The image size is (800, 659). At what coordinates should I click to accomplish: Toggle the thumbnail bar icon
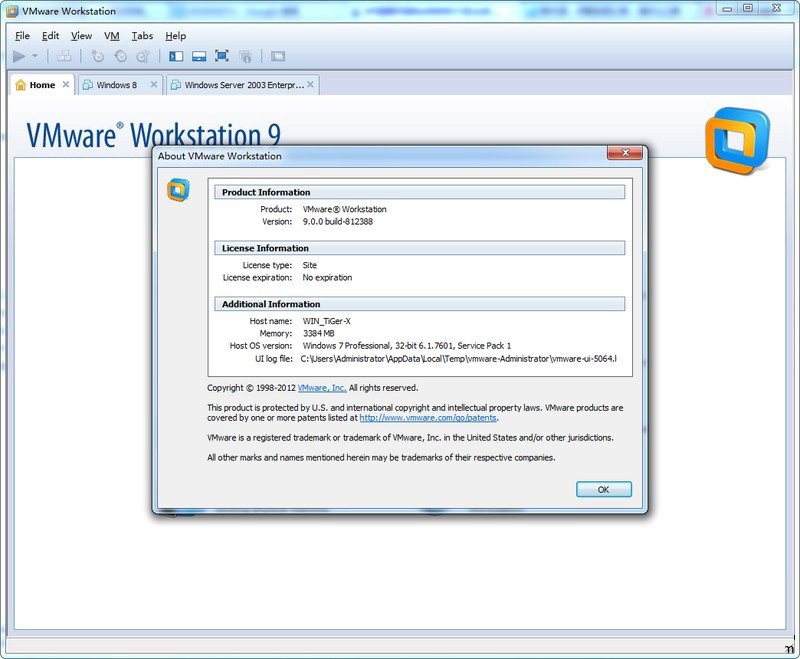[199, 57]
